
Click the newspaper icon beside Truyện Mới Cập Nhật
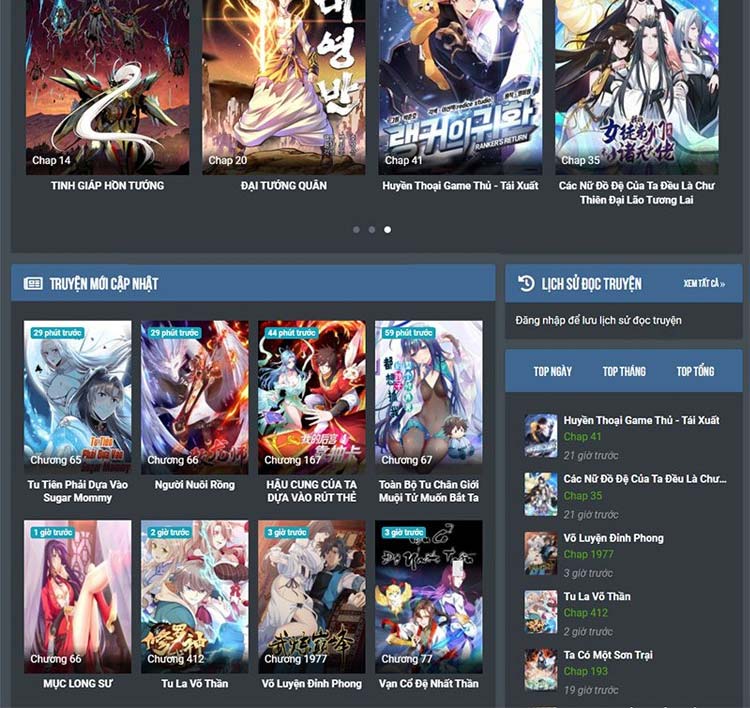click(33, 284)
